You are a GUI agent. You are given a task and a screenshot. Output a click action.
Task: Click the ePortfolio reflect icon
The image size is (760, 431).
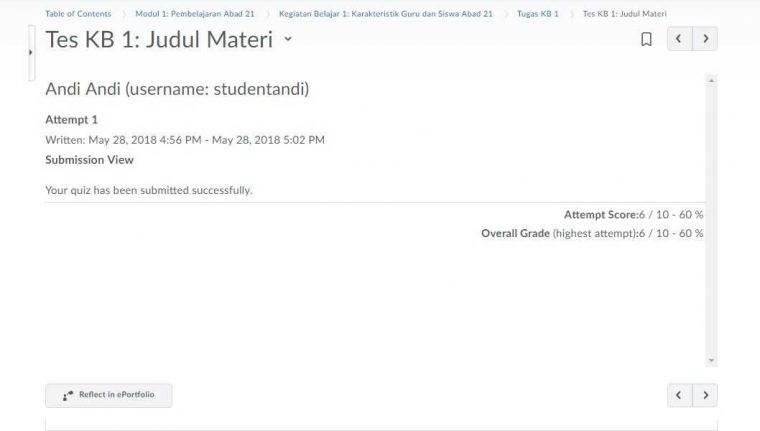click(68, 396)
